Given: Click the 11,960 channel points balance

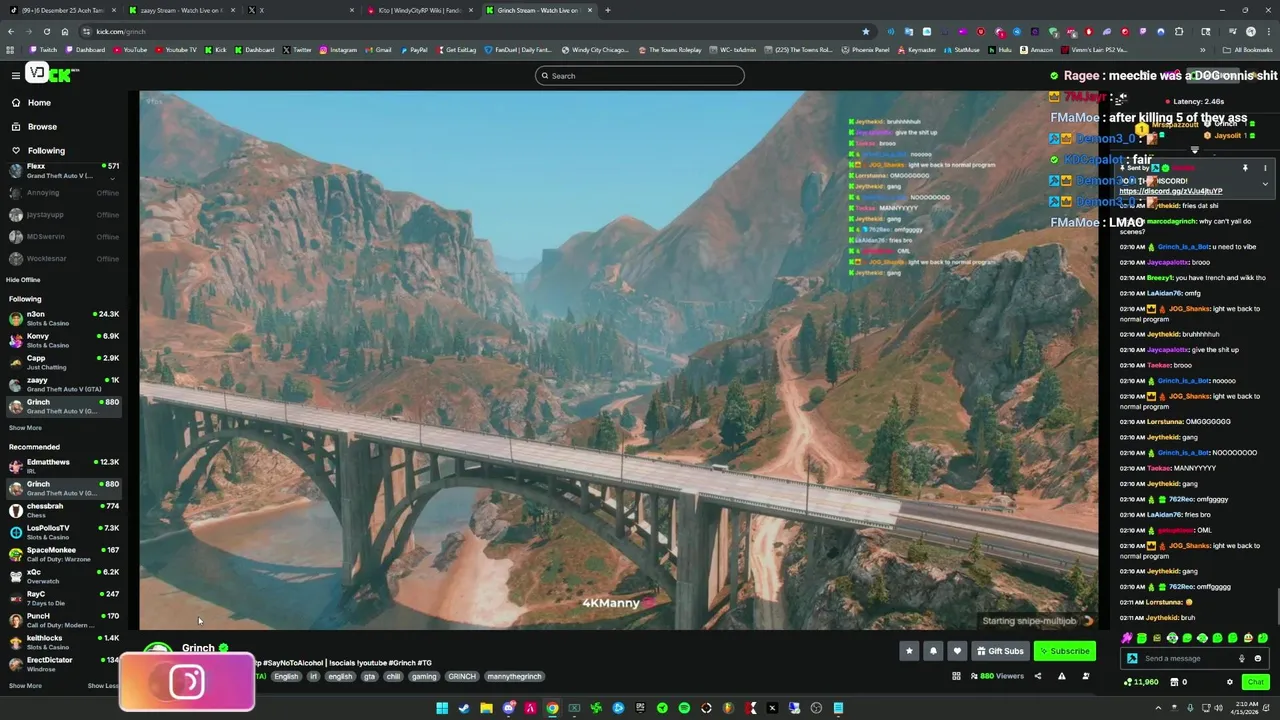Looking at the screenshot, I should [1141, 682].
